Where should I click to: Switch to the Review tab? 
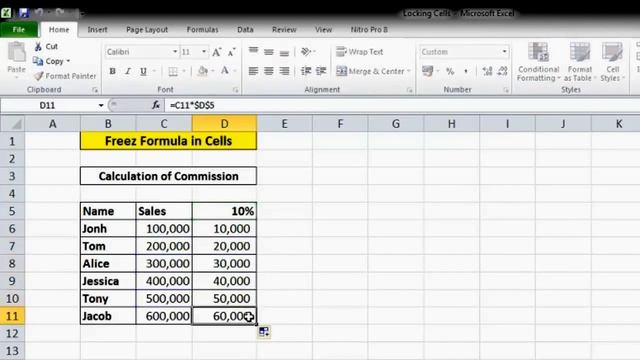(284, 29)
